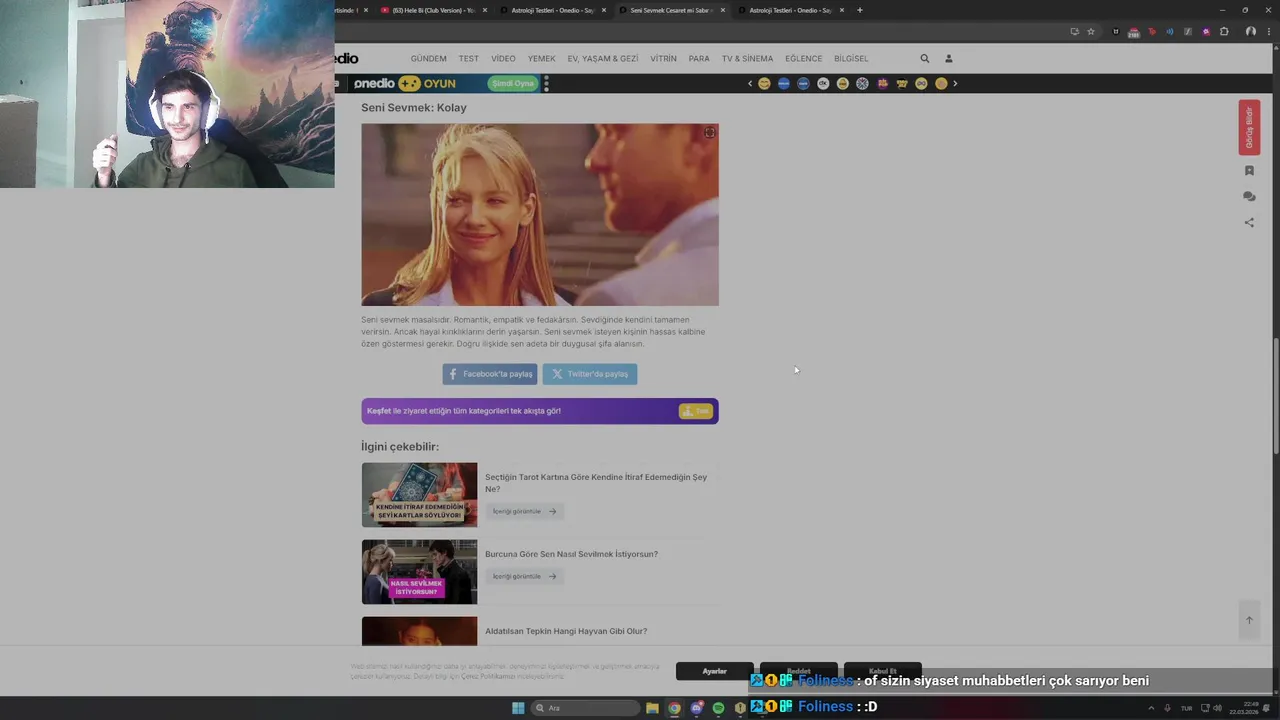
Task: Click İçeriği görüntüle under Tarot article
Action: (524, 511)
